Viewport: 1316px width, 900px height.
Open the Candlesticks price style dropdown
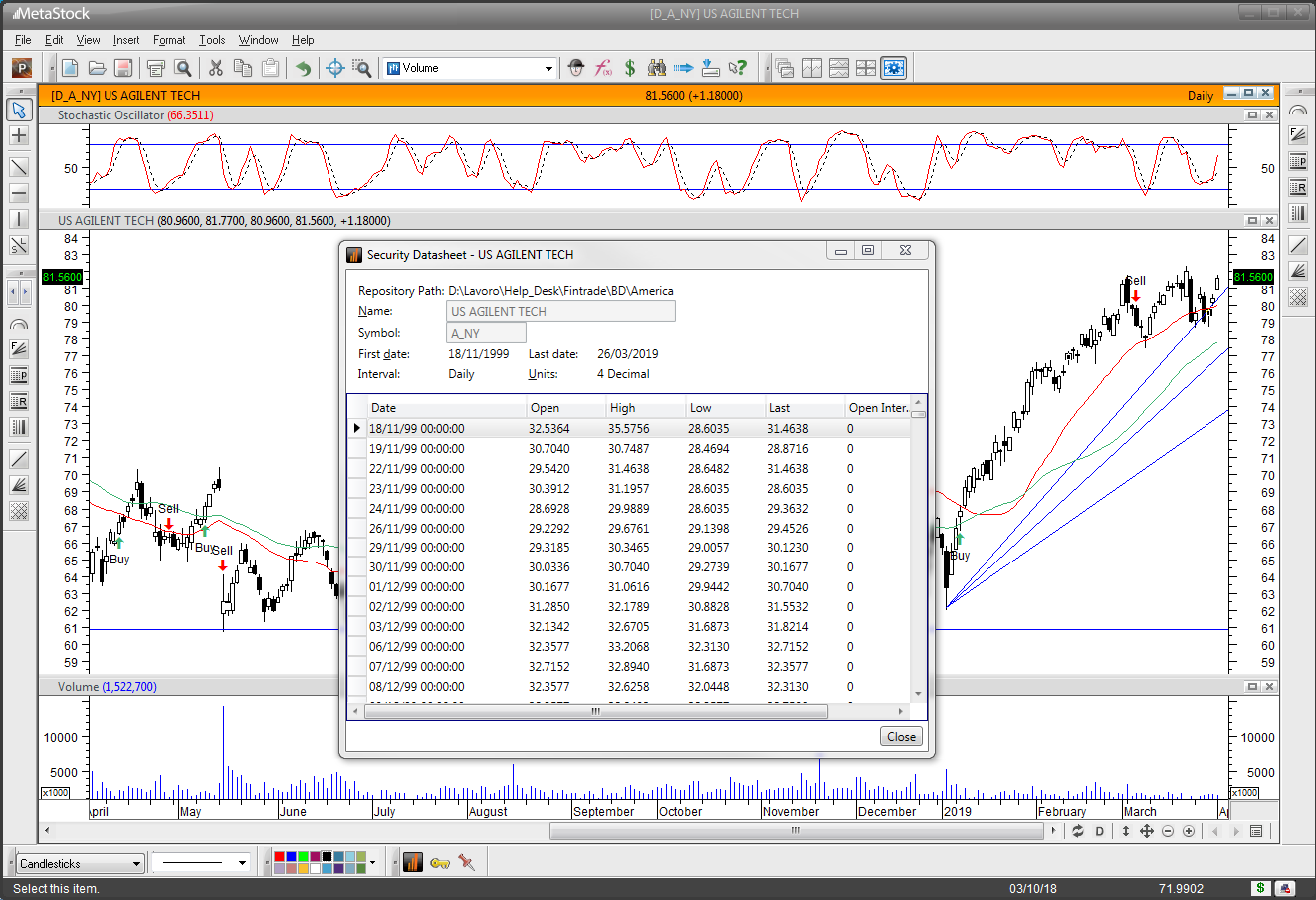136,863
